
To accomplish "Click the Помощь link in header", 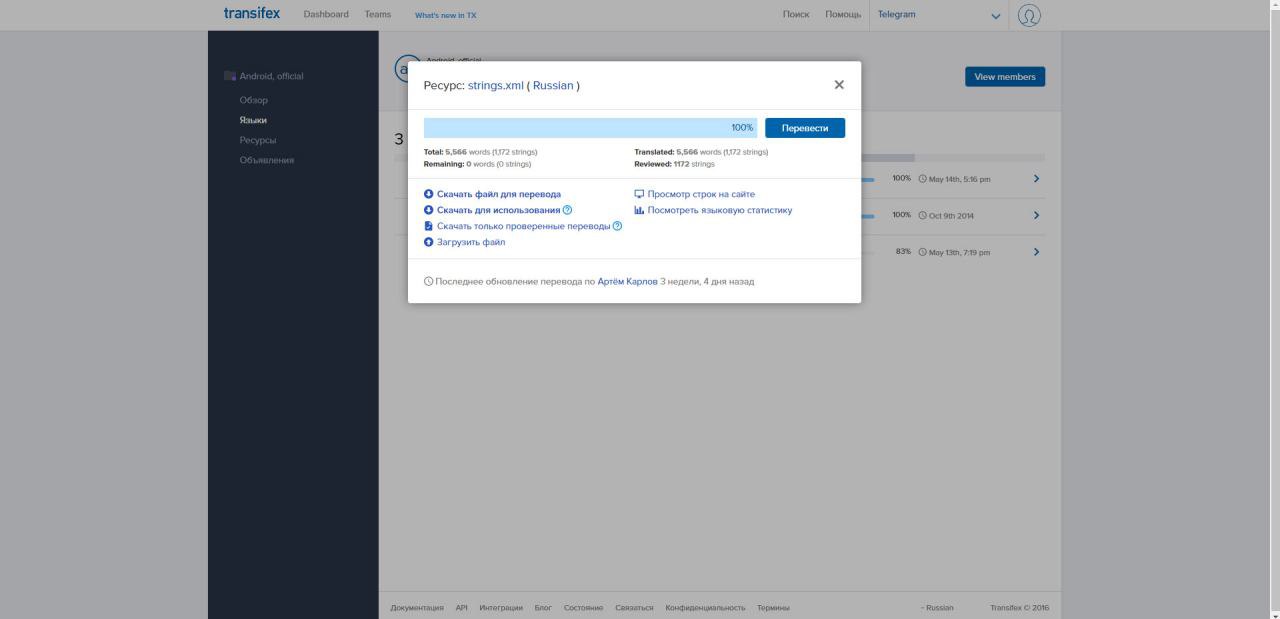I will point(843,14).
